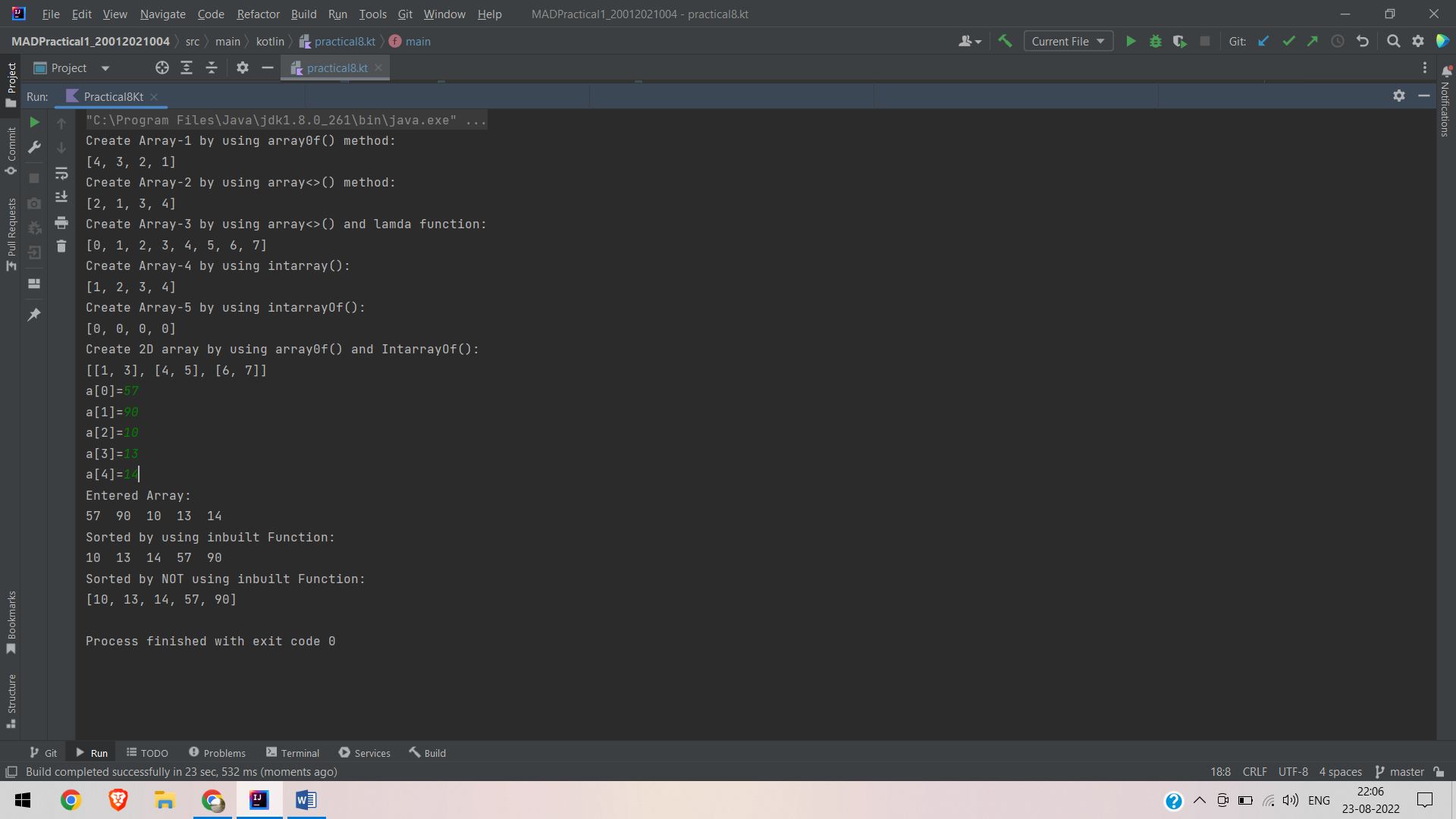Toggle the Commit tool window sidebar
The image size is (1456, 819).
pyautogui.click(x=11, y=143)
